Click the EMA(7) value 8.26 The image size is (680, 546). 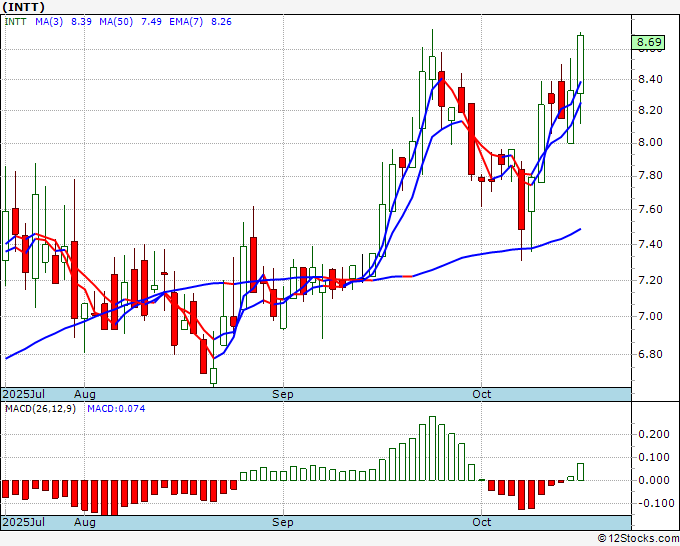tap(221, 21)
